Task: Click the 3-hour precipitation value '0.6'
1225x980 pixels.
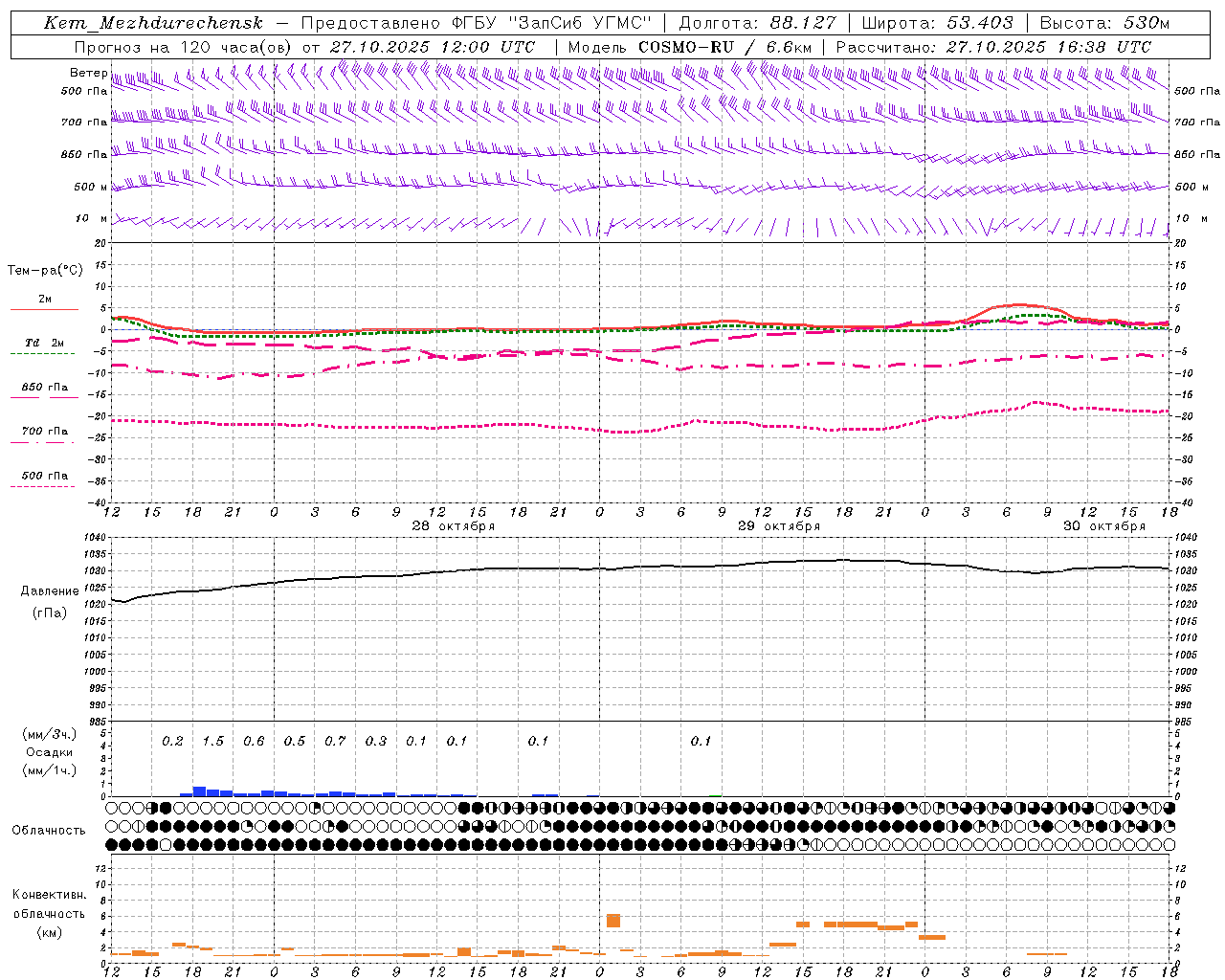Action: 254,742
